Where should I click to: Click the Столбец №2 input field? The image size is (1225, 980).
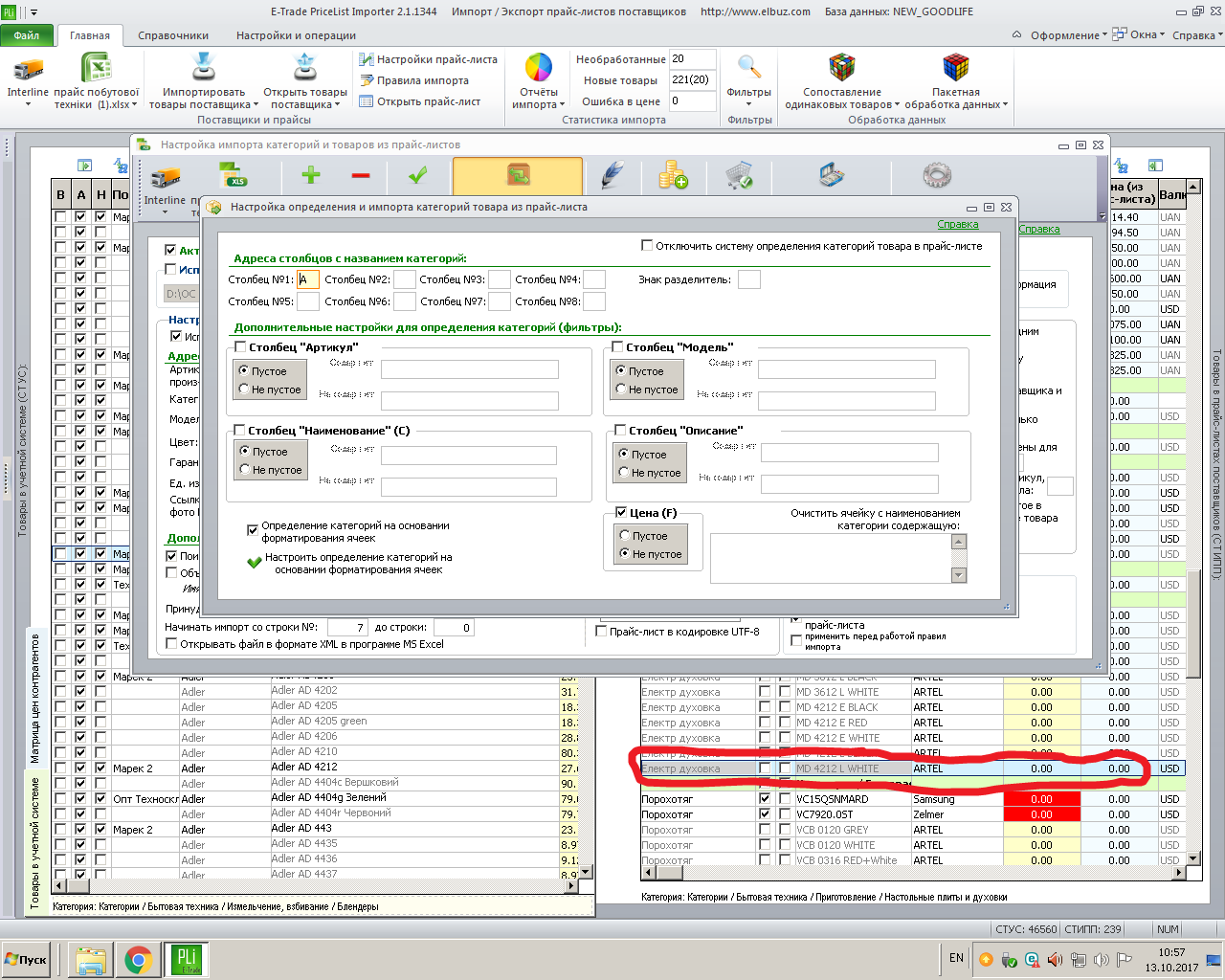(404, 279)
